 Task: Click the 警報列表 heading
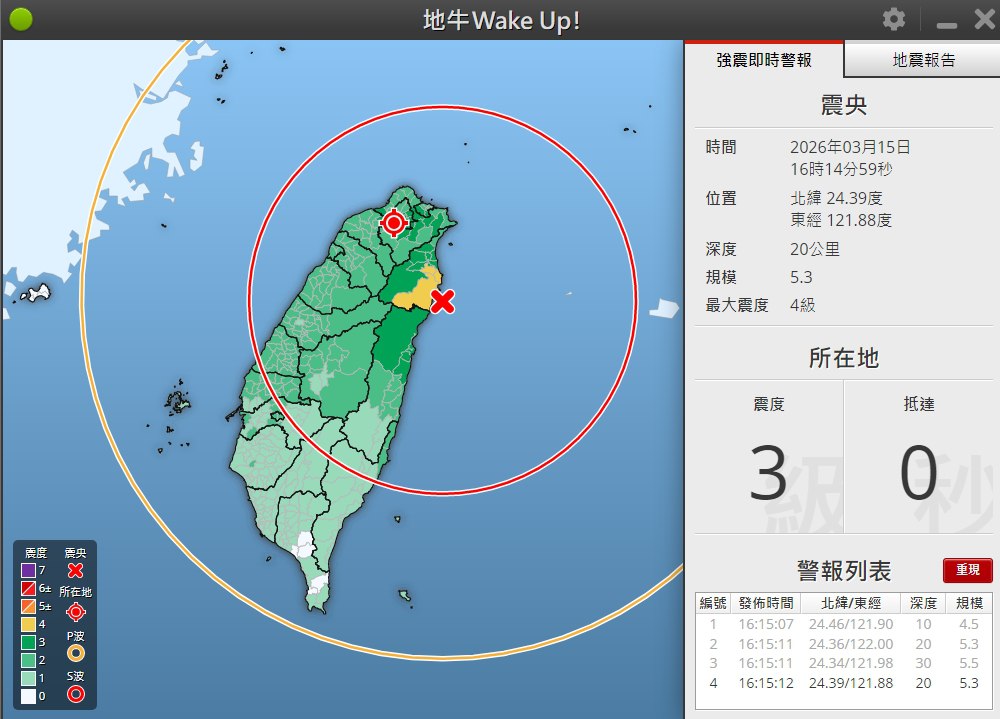click(x=843, y=570)
